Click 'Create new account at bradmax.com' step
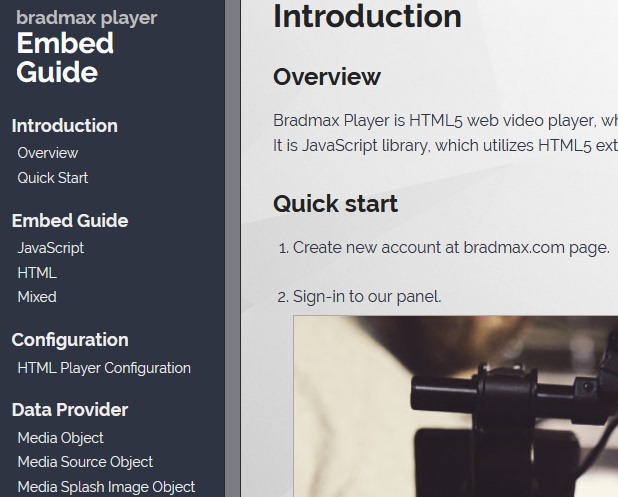618x497 pixels. (x=450, y=247)
